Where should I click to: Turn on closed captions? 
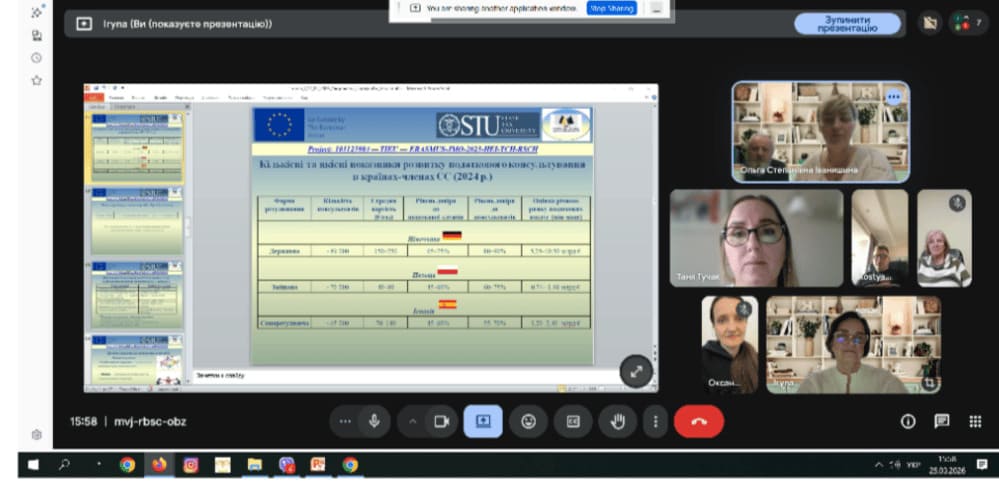point(573,422)
